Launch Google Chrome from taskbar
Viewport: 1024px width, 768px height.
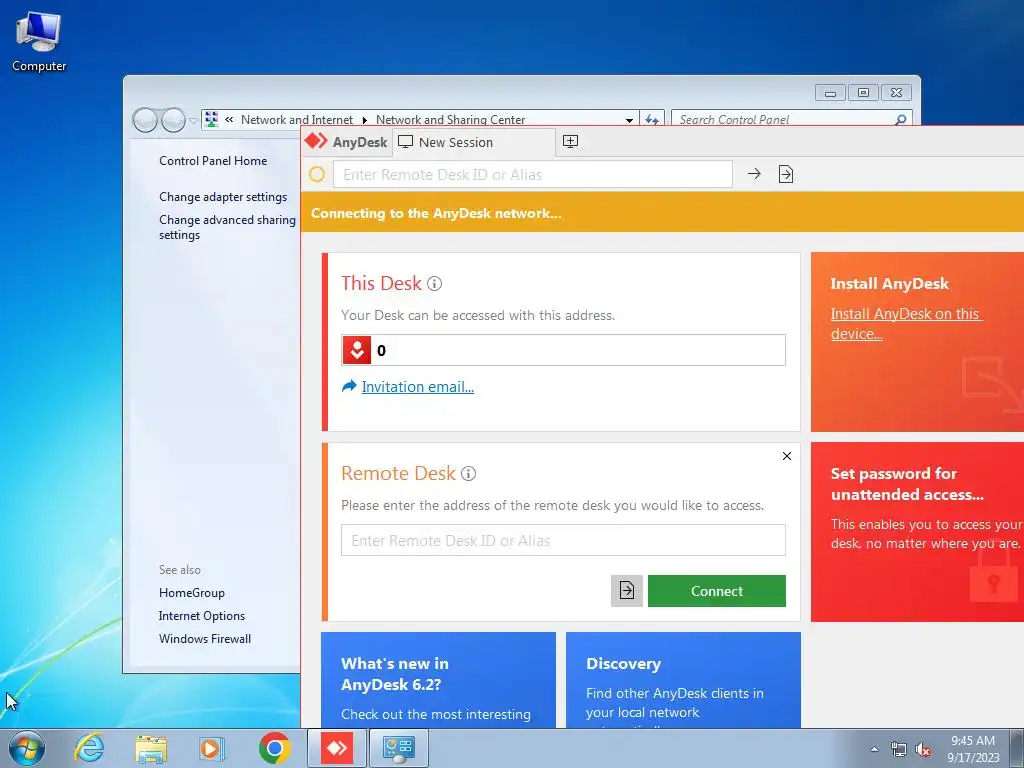point(274,748)
